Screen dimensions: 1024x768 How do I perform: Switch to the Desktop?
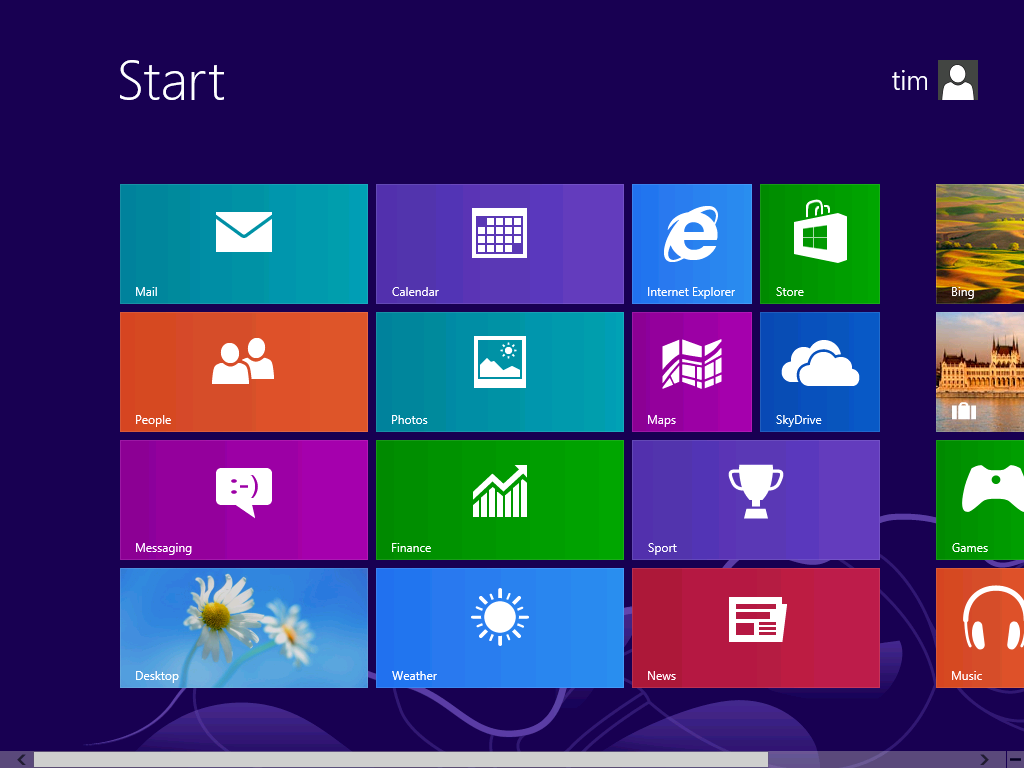click(243, 627)
